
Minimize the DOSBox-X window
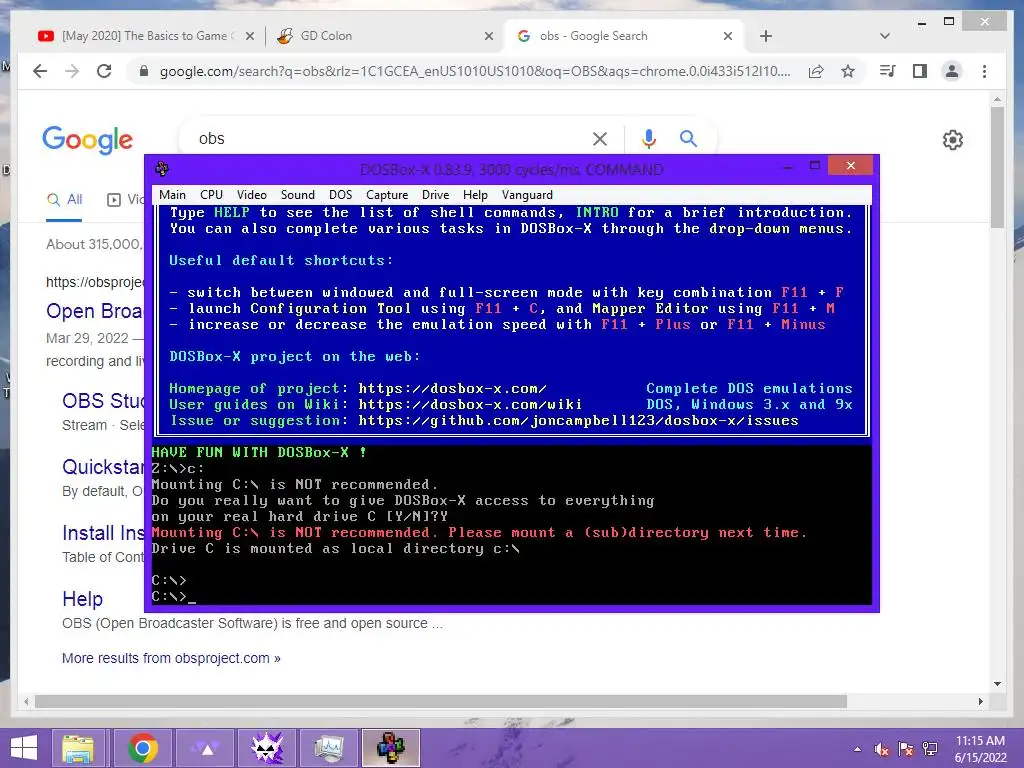click(x=788, y=167)
